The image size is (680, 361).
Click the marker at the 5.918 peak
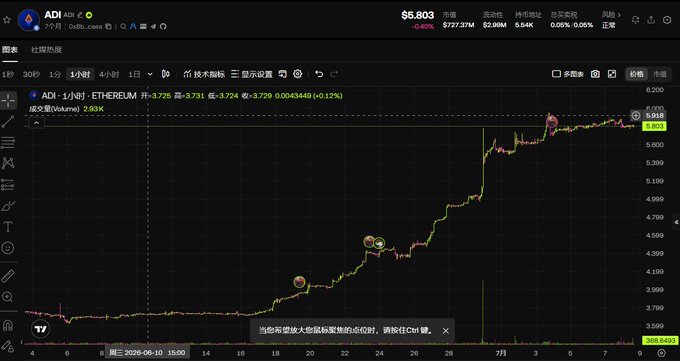552,122
